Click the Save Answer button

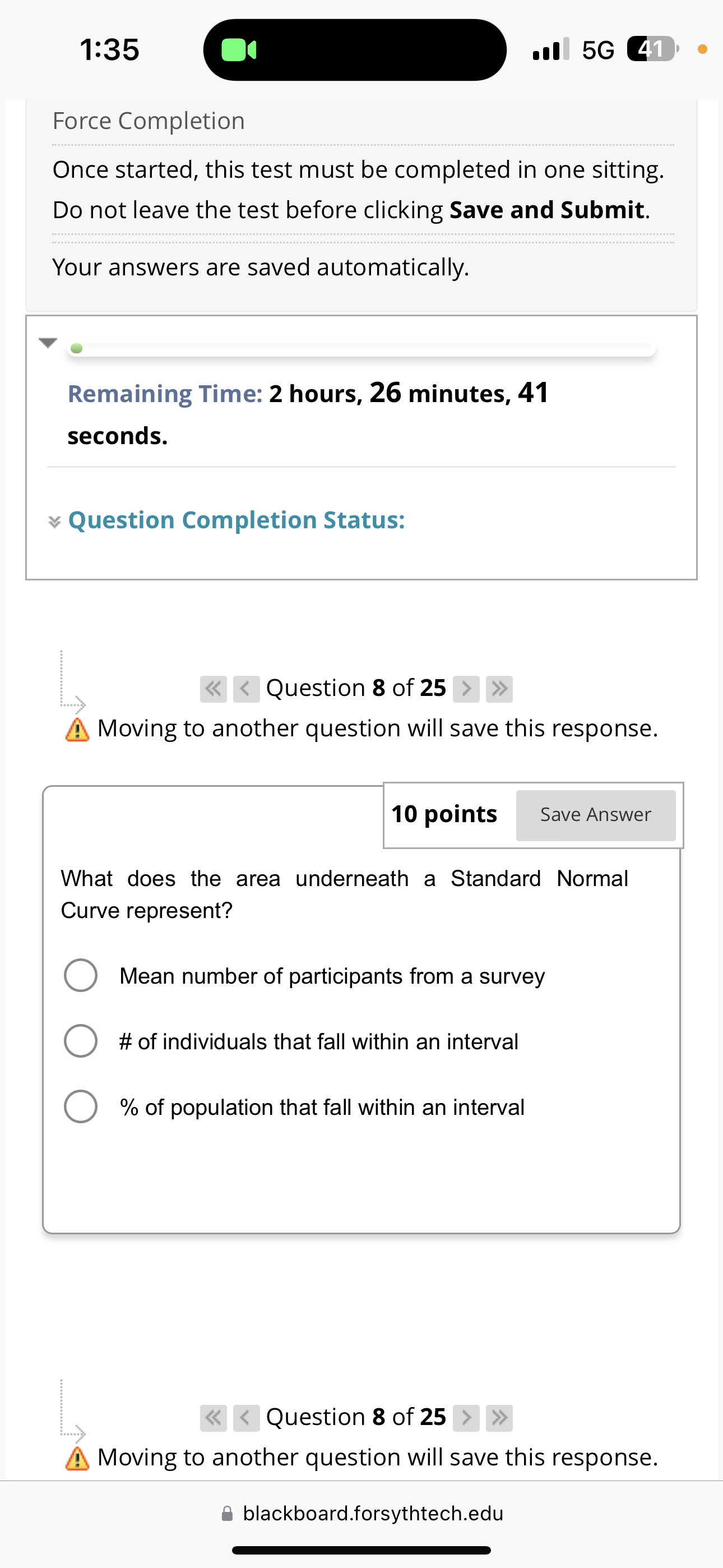pos(596,814)
